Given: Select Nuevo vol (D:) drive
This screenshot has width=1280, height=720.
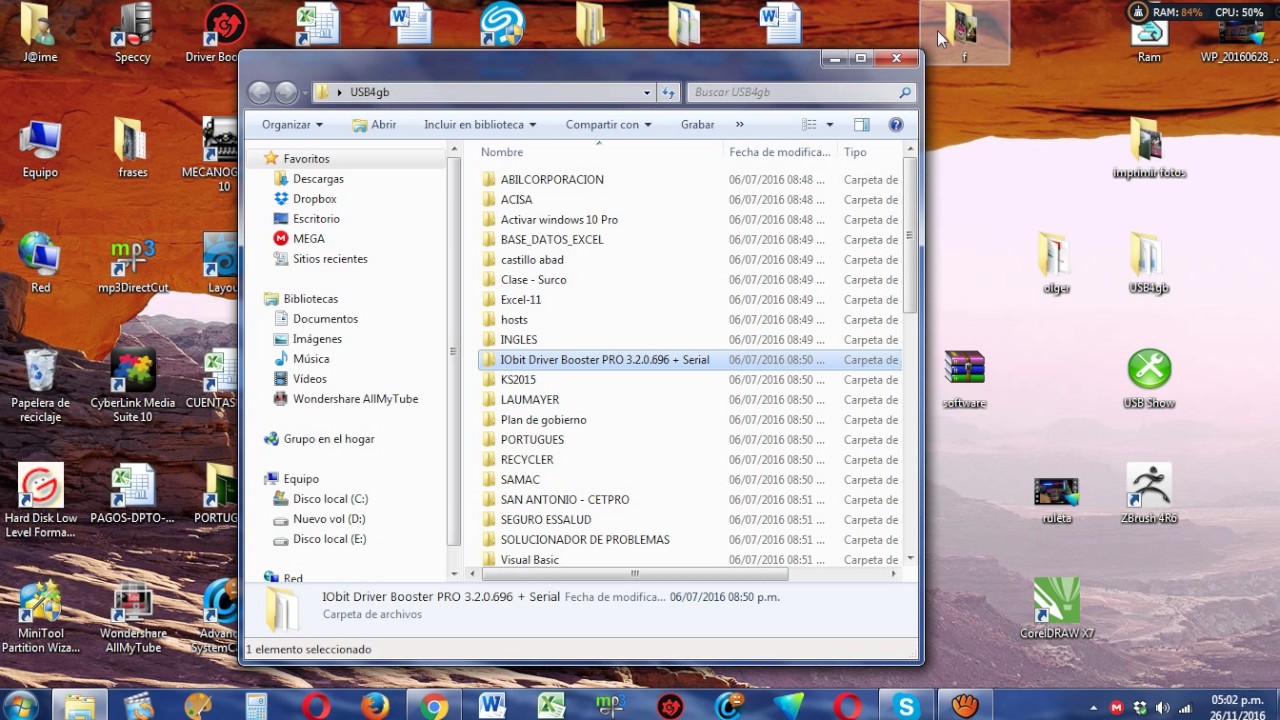Looking at the screenshot, I should [x=329, y=519].
